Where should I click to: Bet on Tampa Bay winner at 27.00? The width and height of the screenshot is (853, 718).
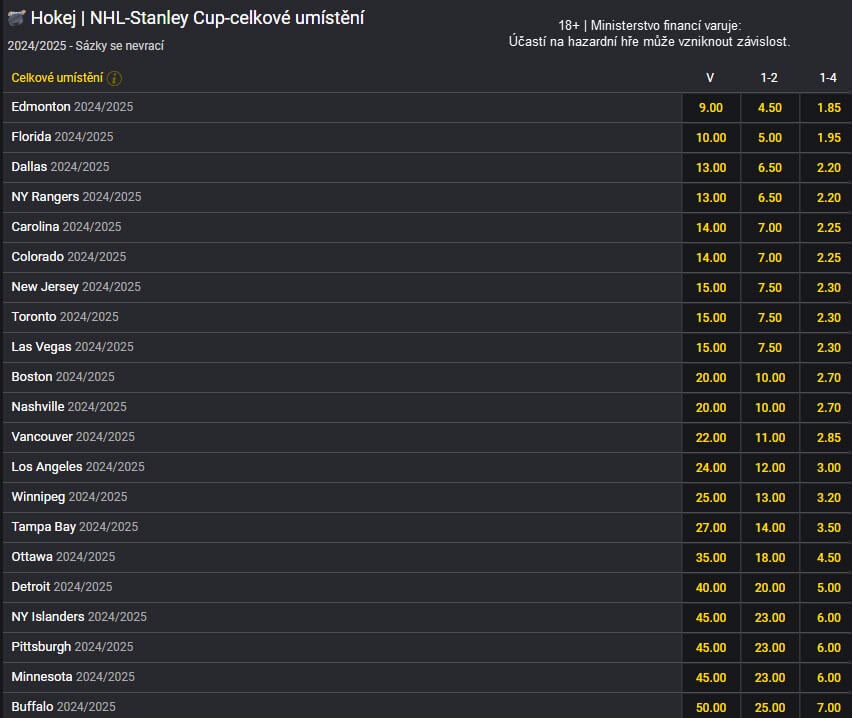click(x=710, y=527)
